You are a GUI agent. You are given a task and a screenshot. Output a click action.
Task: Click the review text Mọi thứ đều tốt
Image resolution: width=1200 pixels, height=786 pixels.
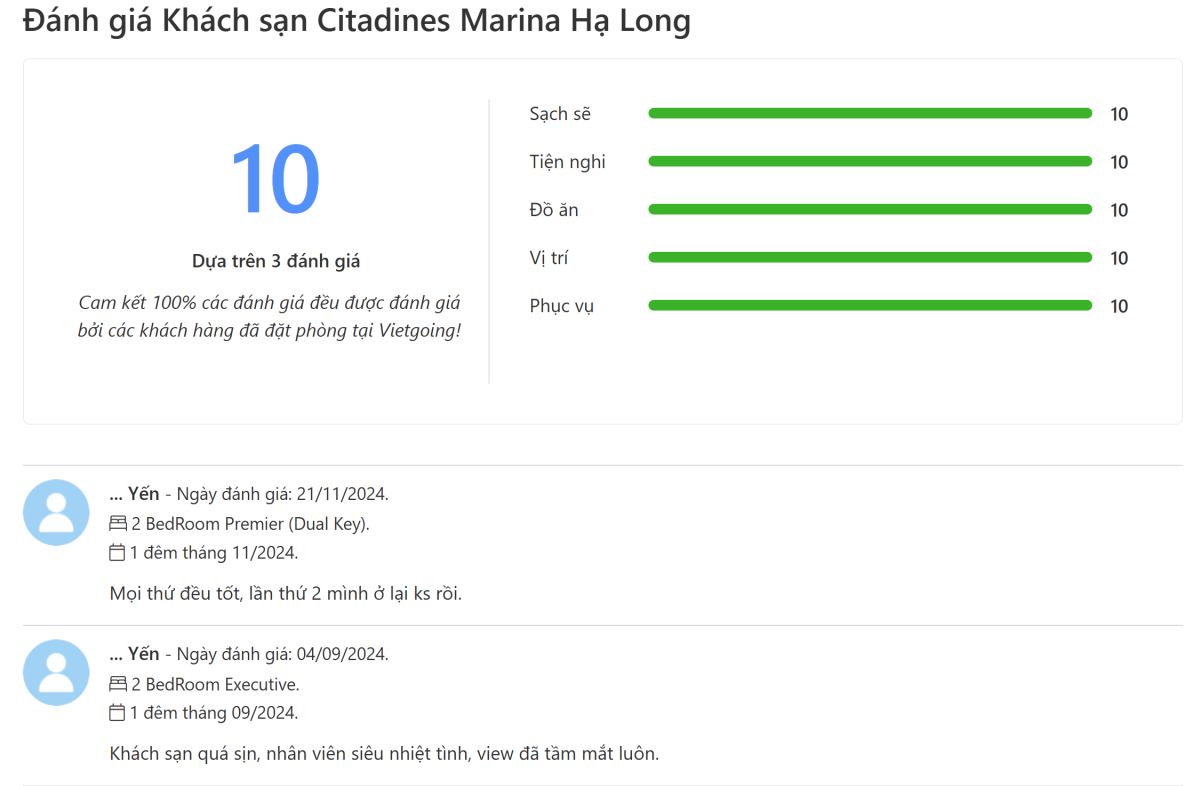pos(286,594)
